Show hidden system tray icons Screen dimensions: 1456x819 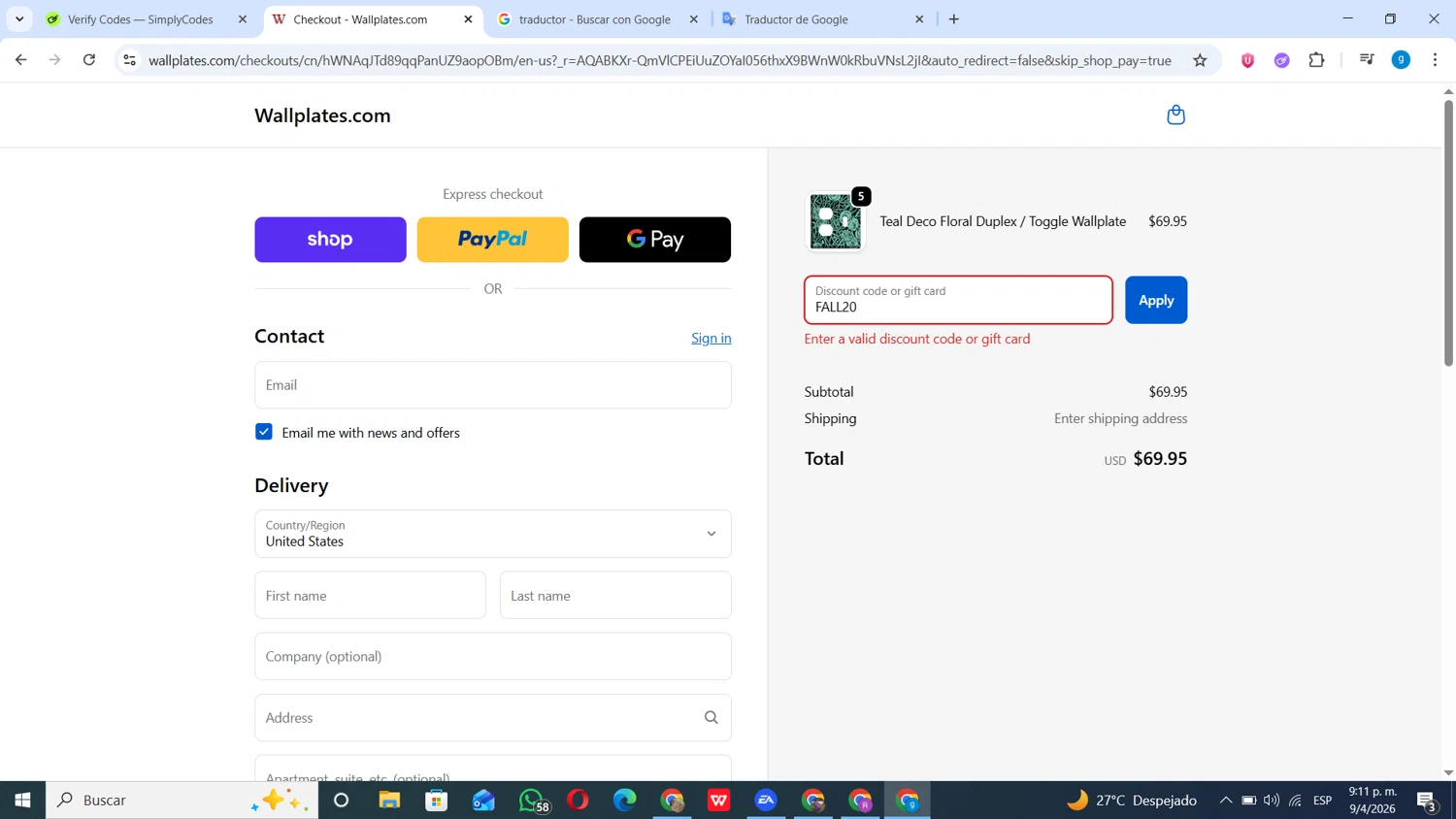click(1225, 801)
